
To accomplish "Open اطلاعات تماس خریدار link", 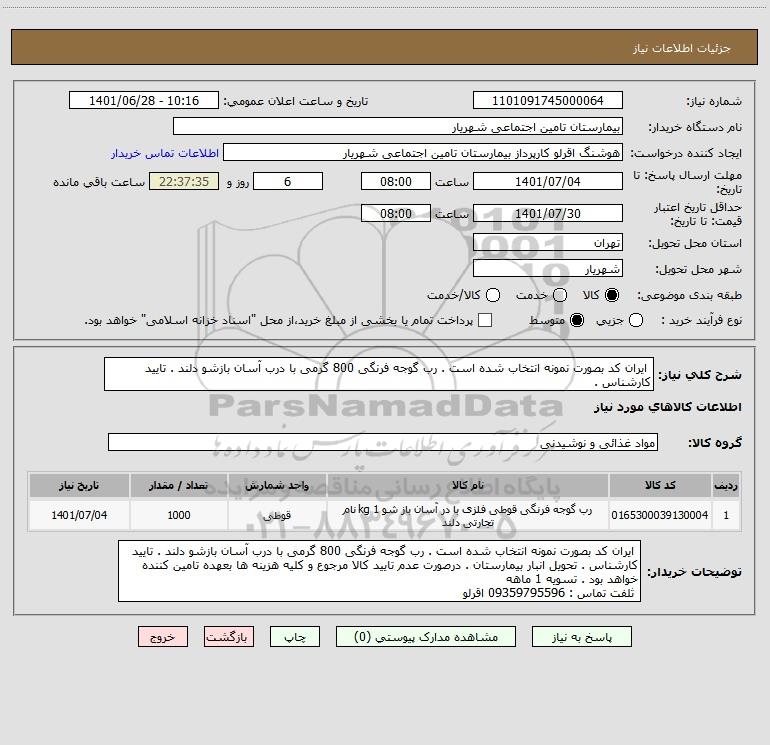I will point(165,153).
